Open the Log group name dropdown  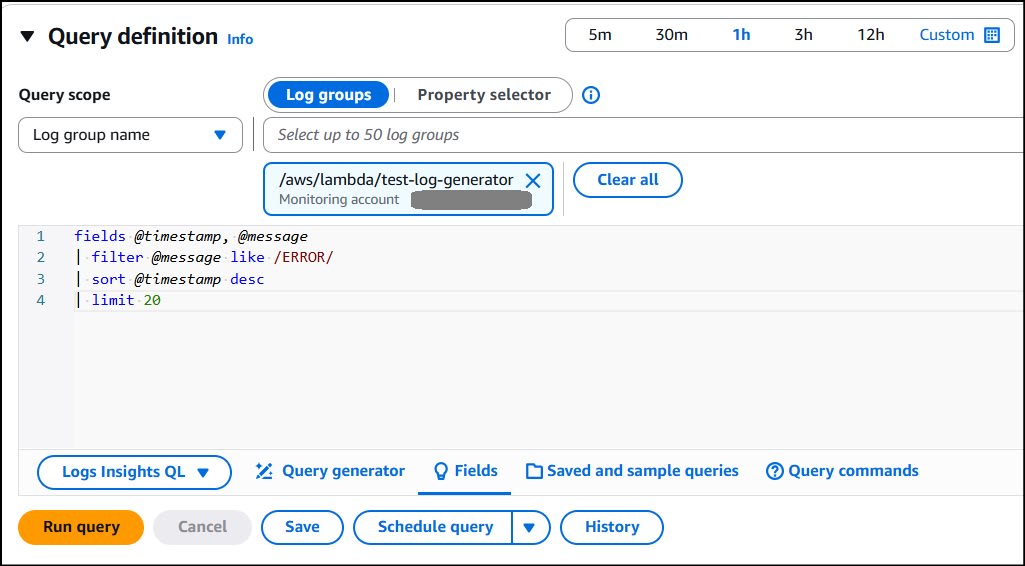coord(130,135)
